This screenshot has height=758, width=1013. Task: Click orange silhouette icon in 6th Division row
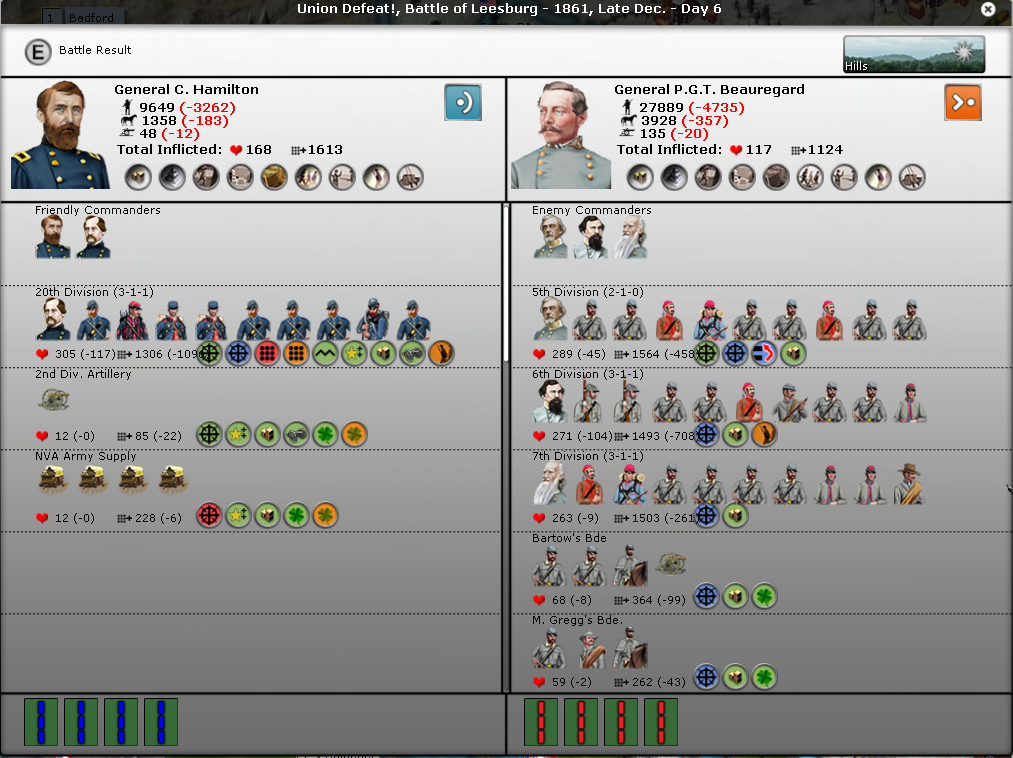(x=764, y=435)
